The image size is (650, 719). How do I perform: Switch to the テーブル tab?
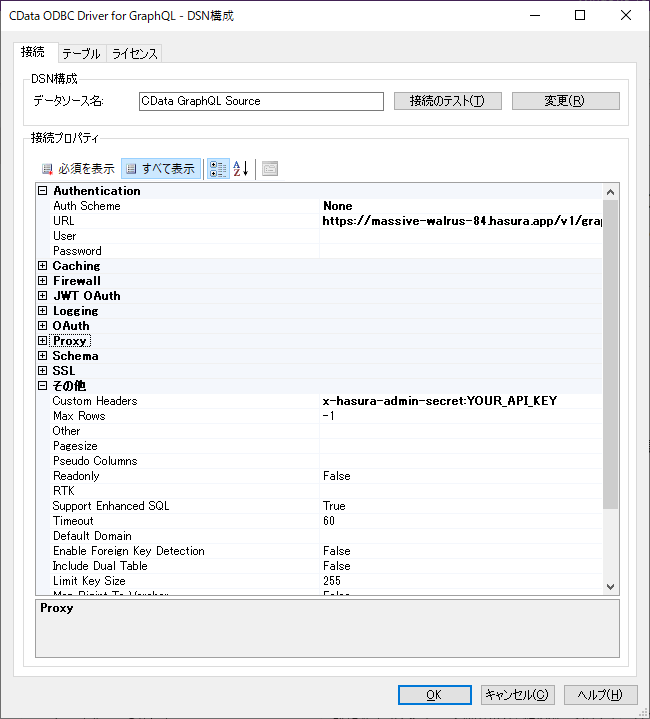click(82, 54)
